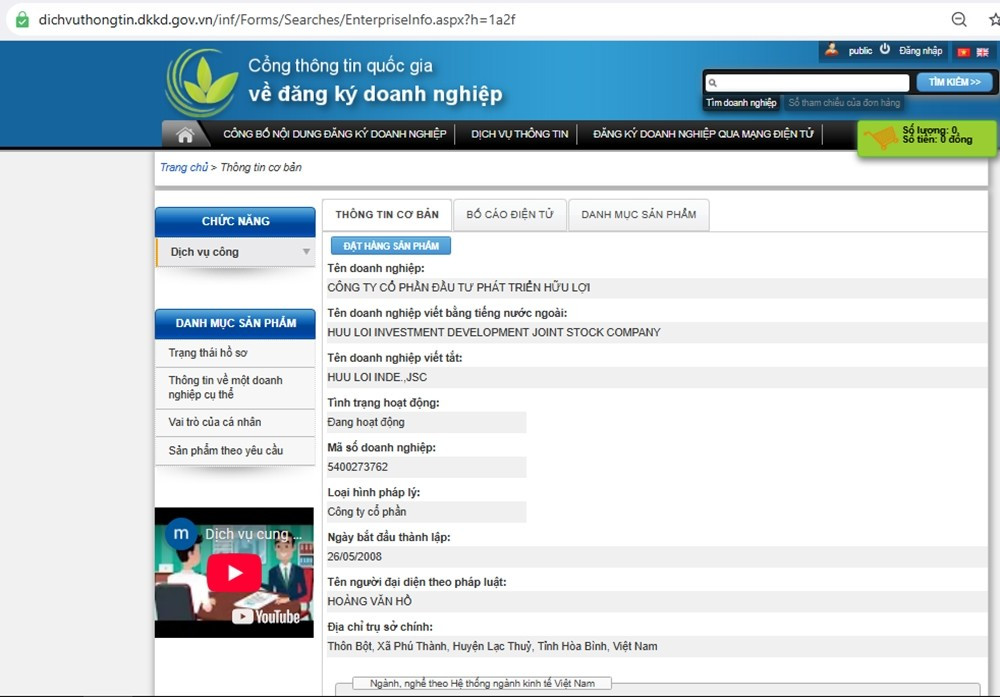
Task: Click the home icon in navigation bar
Action: coord(184,135)
